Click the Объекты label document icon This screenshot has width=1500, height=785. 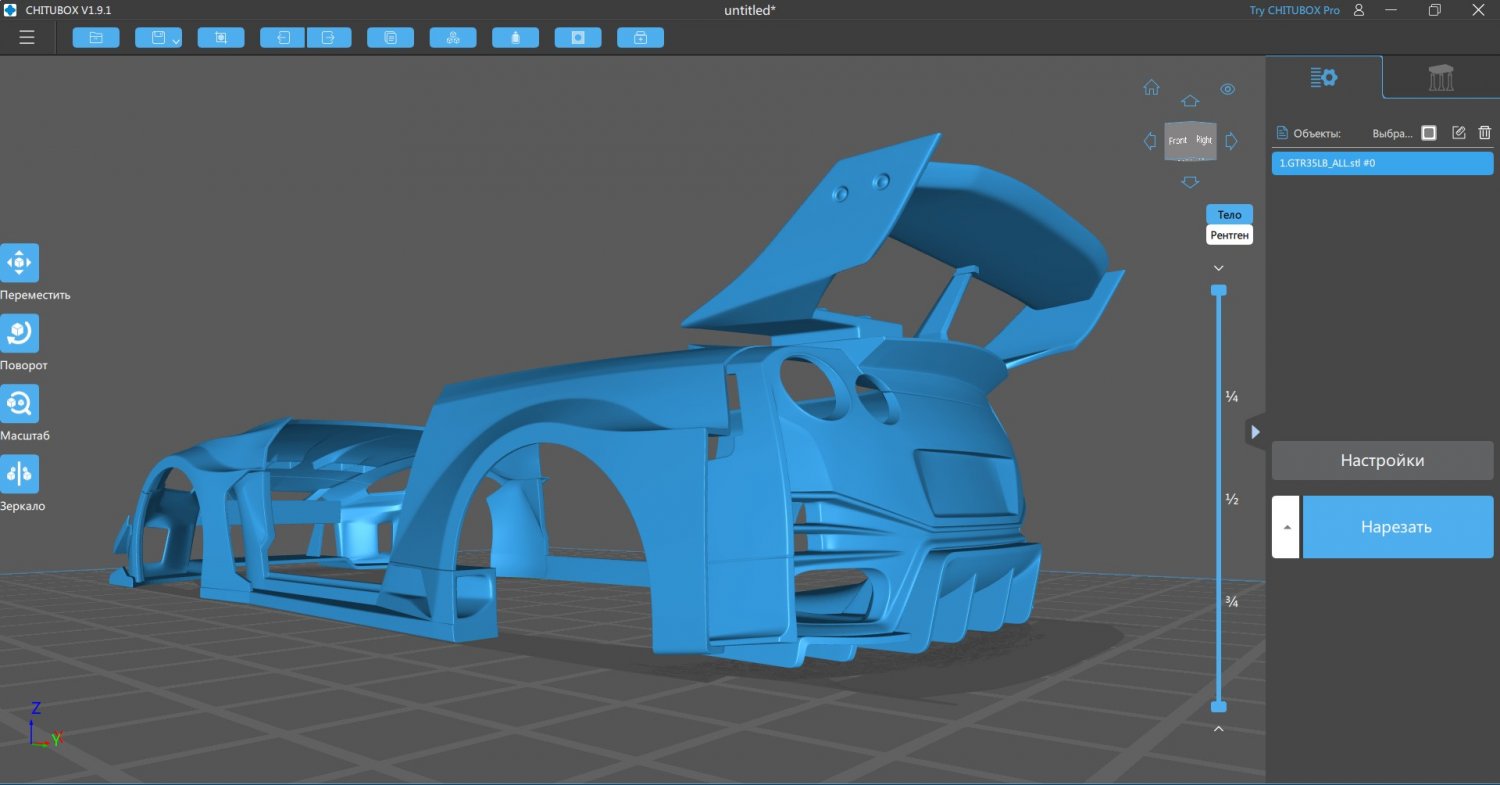click(x=1282, y=133)
